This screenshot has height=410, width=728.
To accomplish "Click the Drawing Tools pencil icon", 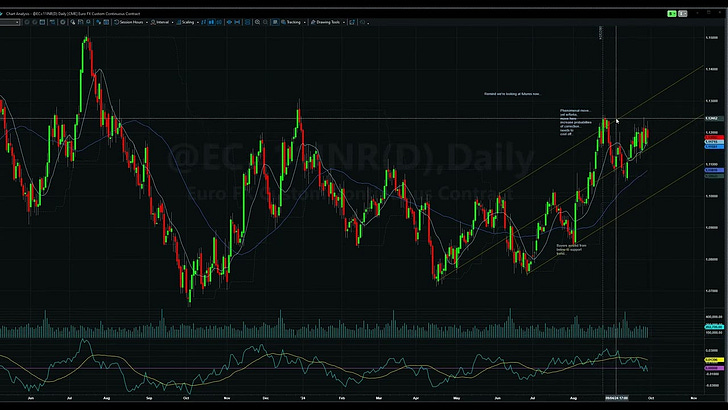I will coord(313,22).
